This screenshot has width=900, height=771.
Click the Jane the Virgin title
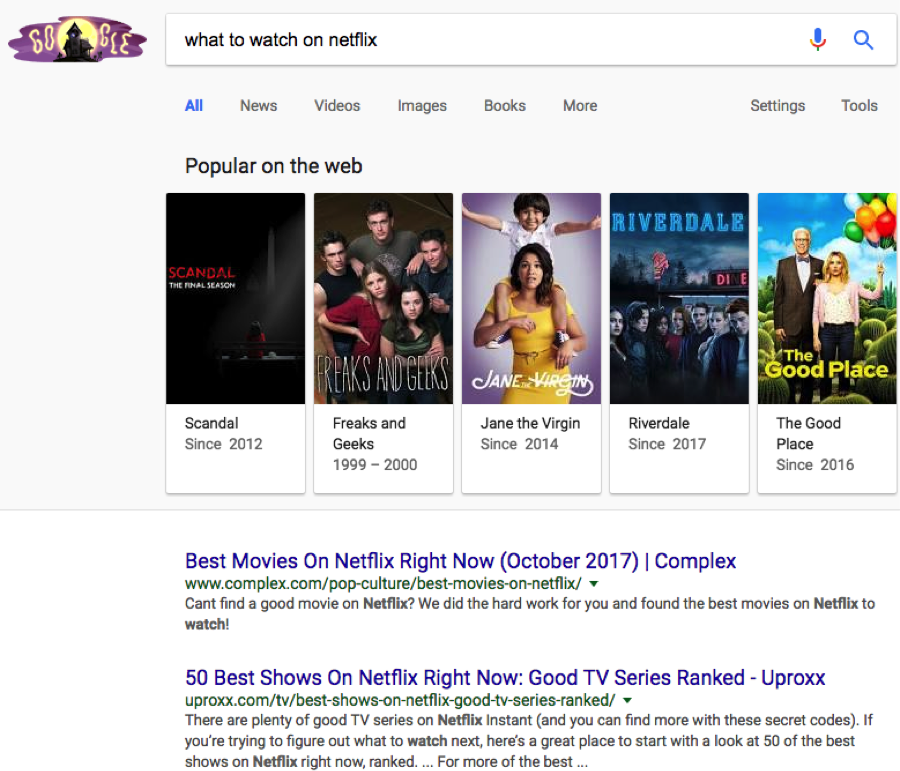(530, 424)
